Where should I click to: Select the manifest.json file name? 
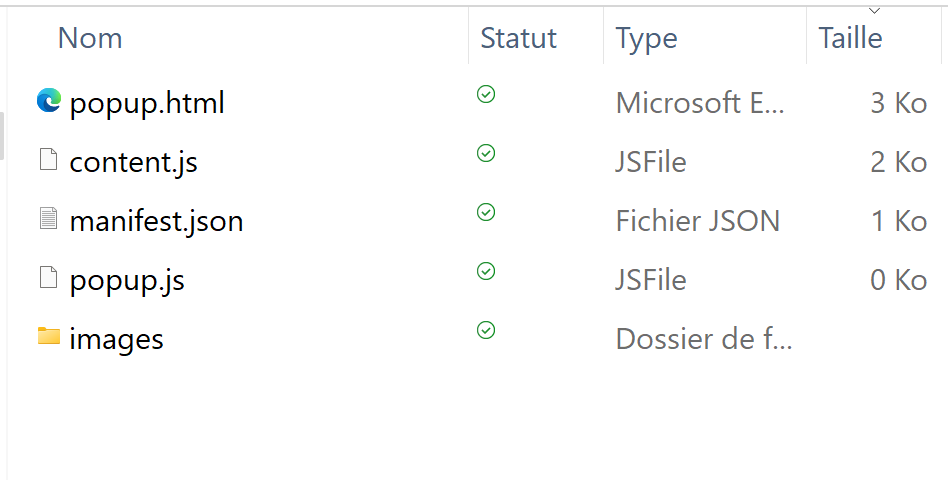[156, 221]
